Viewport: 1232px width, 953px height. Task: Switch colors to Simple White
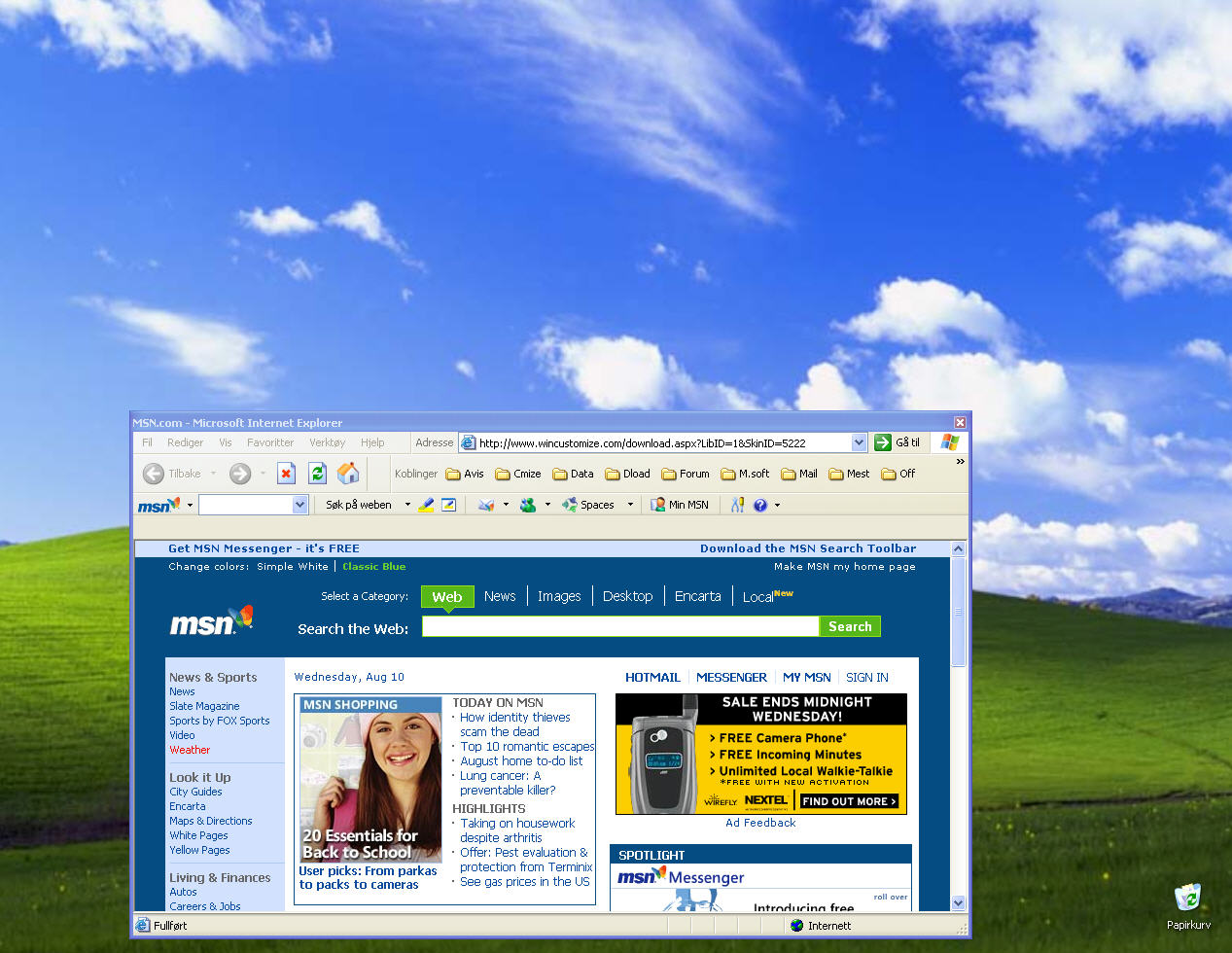click(x=293, y=567)
